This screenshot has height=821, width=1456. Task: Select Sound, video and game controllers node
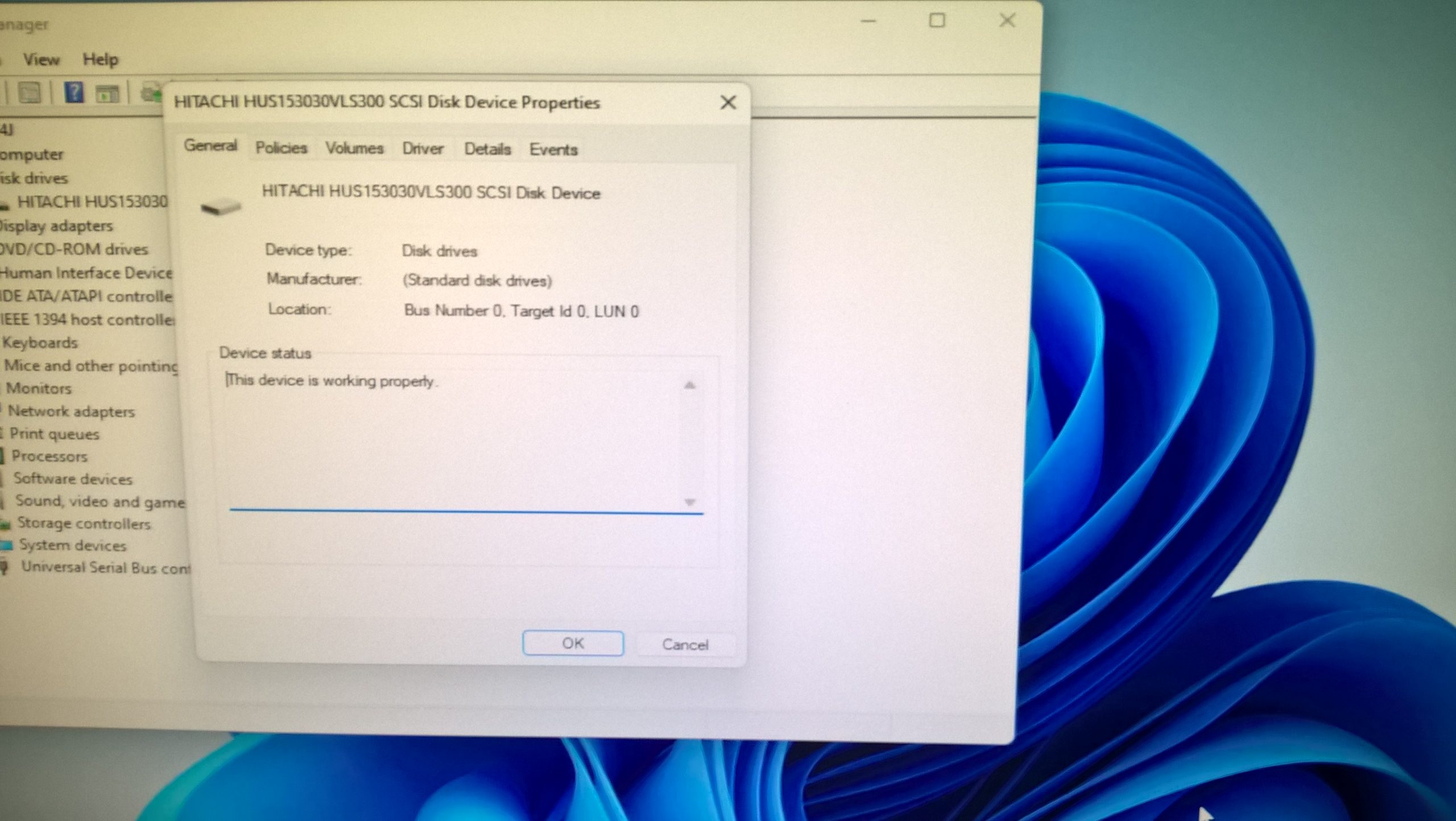100,501
